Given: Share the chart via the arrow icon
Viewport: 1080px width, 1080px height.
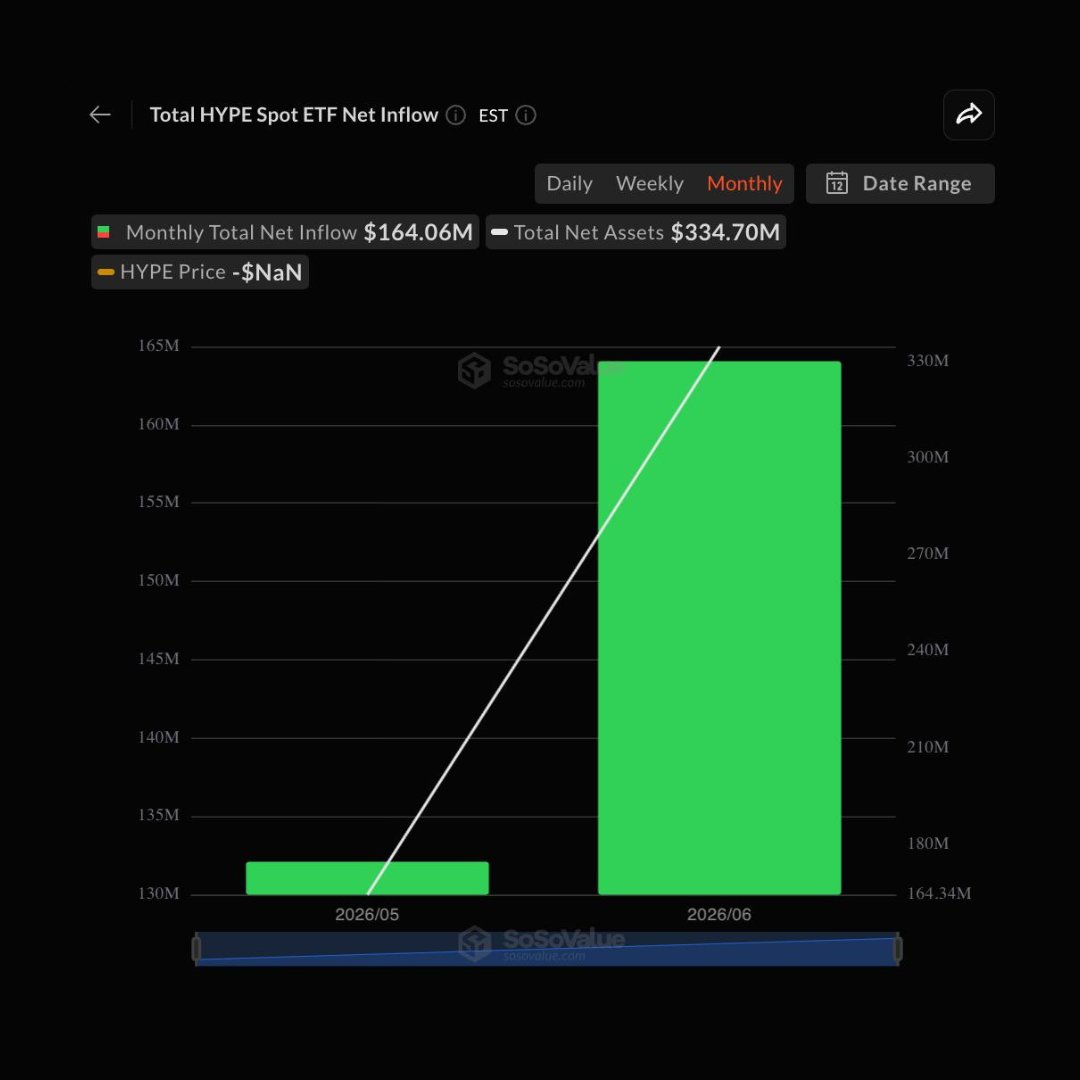Looking at the screenshot, I should pyautogui.click(x=968, y=114).
